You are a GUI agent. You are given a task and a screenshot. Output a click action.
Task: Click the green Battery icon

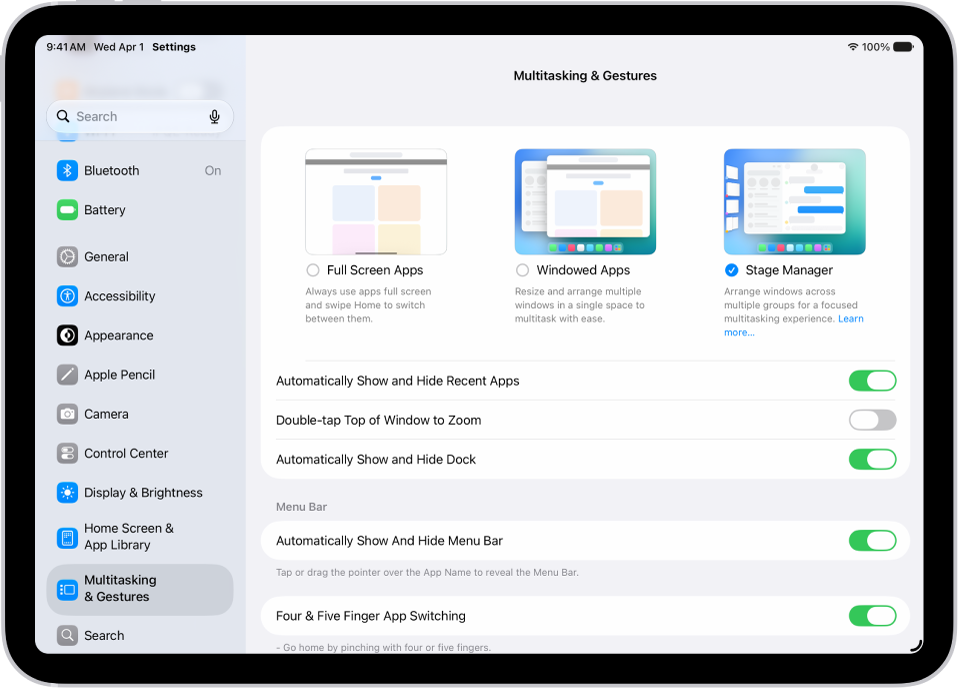(x=67, y=210)
